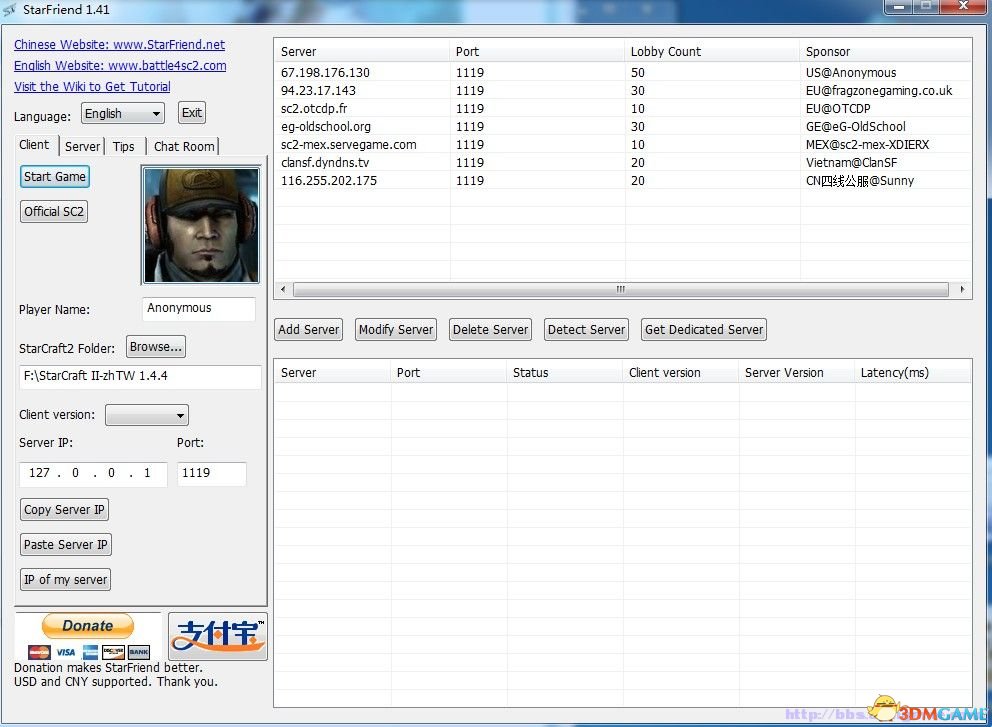The width and height of the screenshot is (992, 727).
Task: Click the Get Dedicated Server button
Action: click(x=704, y=330)
